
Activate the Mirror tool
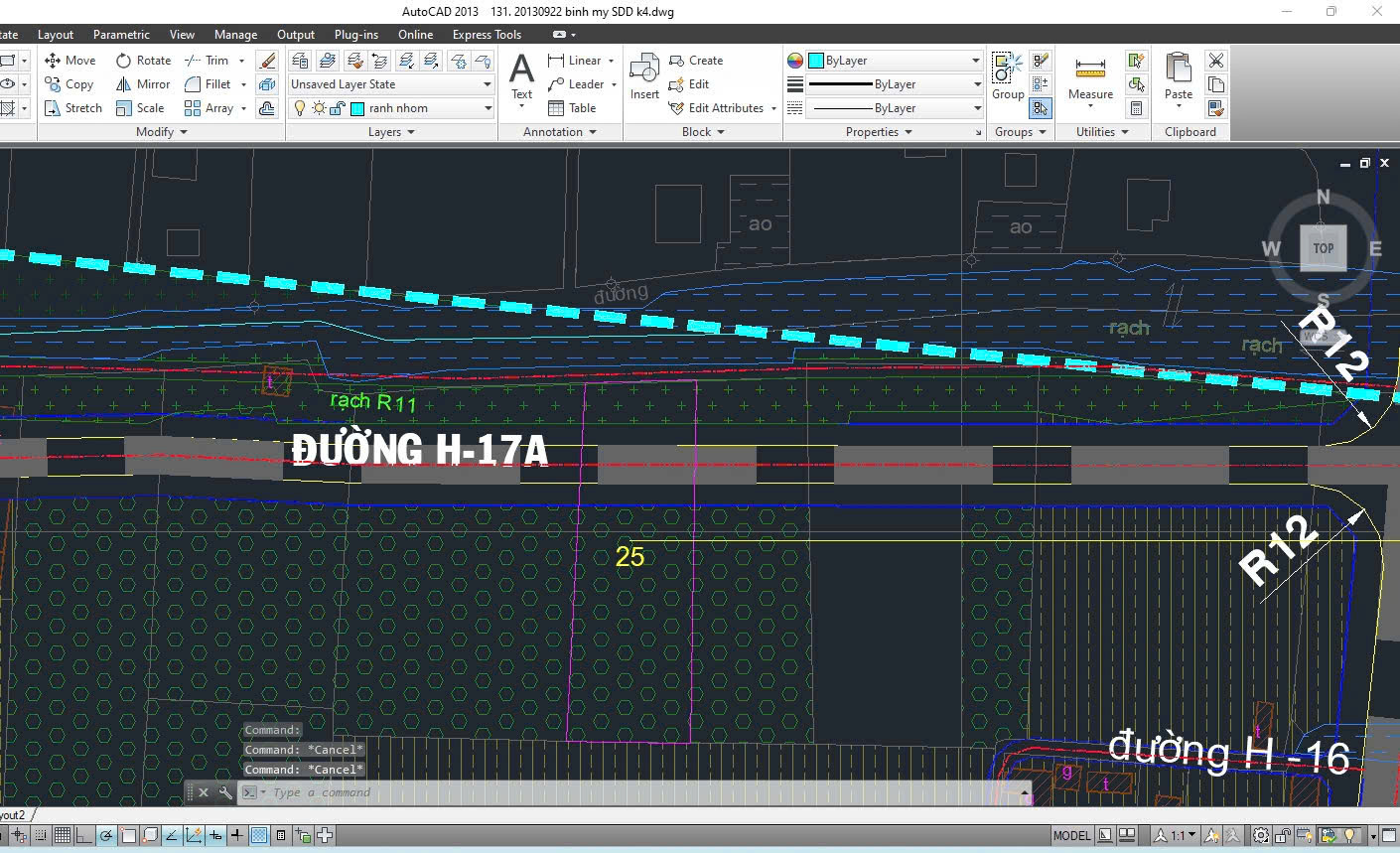coord(143,84)
